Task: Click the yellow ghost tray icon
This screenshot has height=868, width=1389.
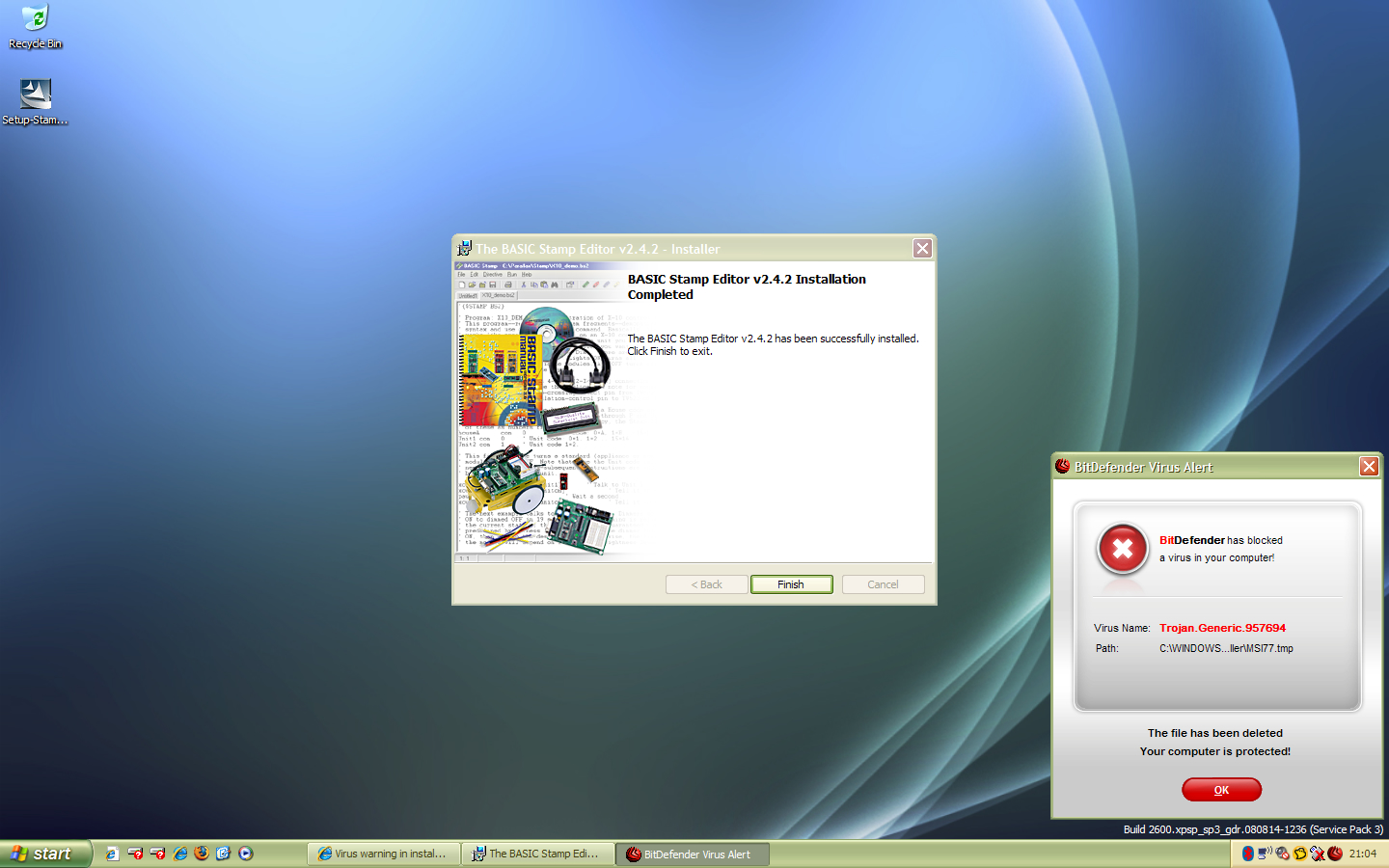Action: pyautogui.click(x=1300, y=854)
